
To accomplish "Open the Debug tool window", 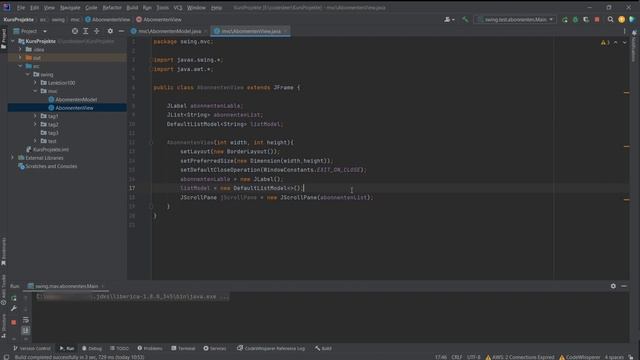I will click(x=92, y=348).
